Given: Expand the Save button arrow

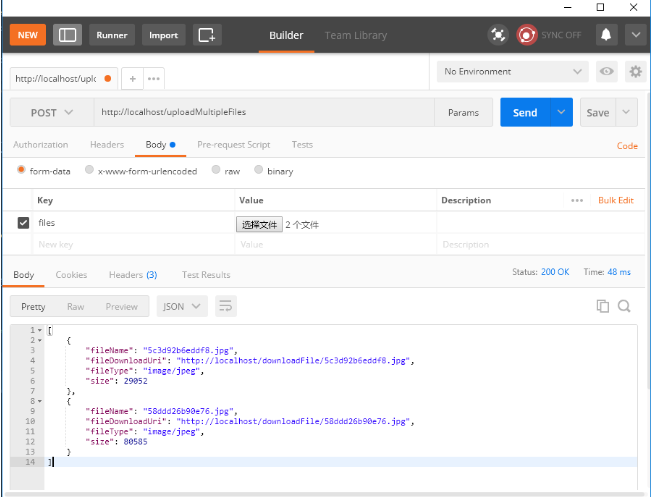Looking at the screenshot, I should pyautogui.click(x=626, y=112).
